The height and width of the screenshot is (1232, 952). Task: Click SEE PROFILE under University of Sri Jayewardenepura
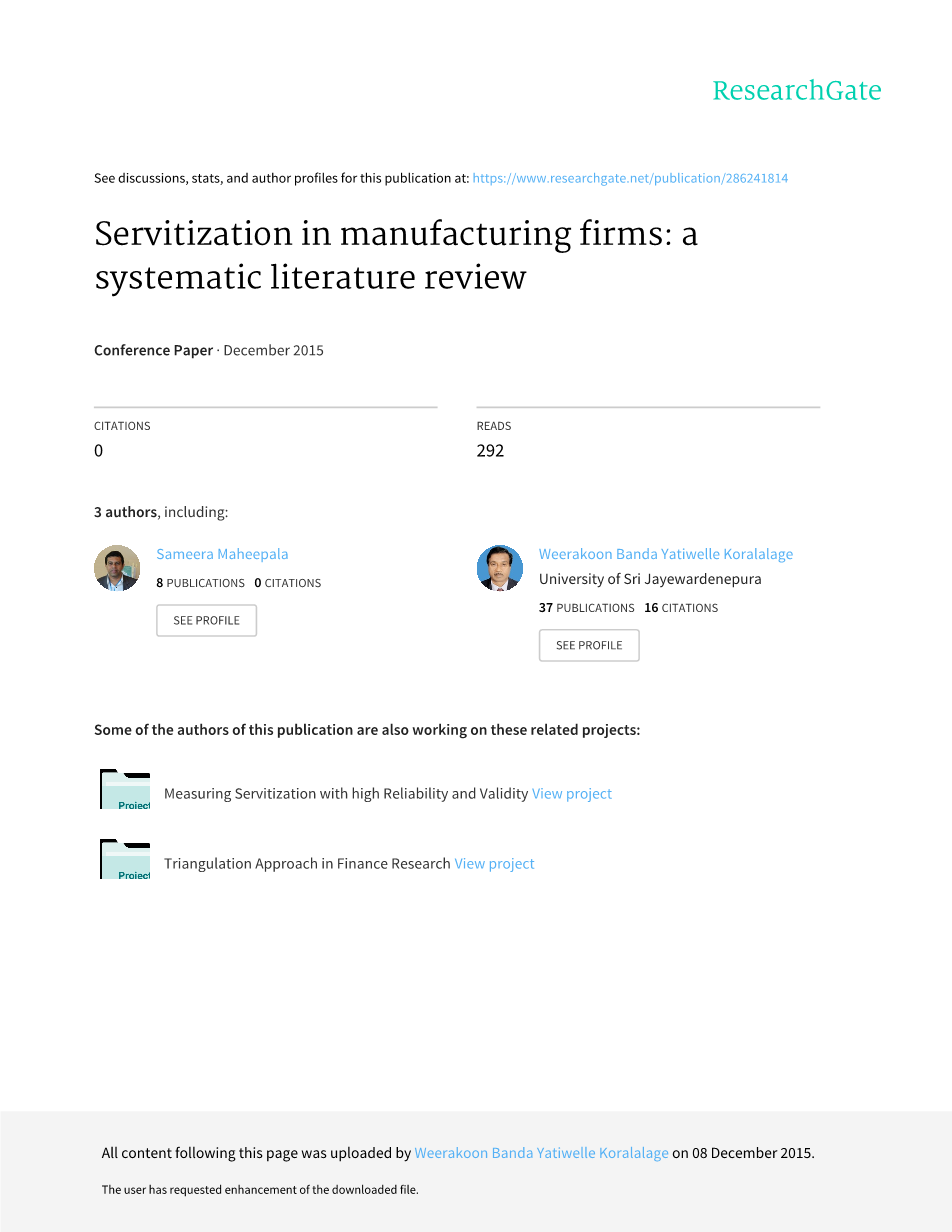(589, 646)
